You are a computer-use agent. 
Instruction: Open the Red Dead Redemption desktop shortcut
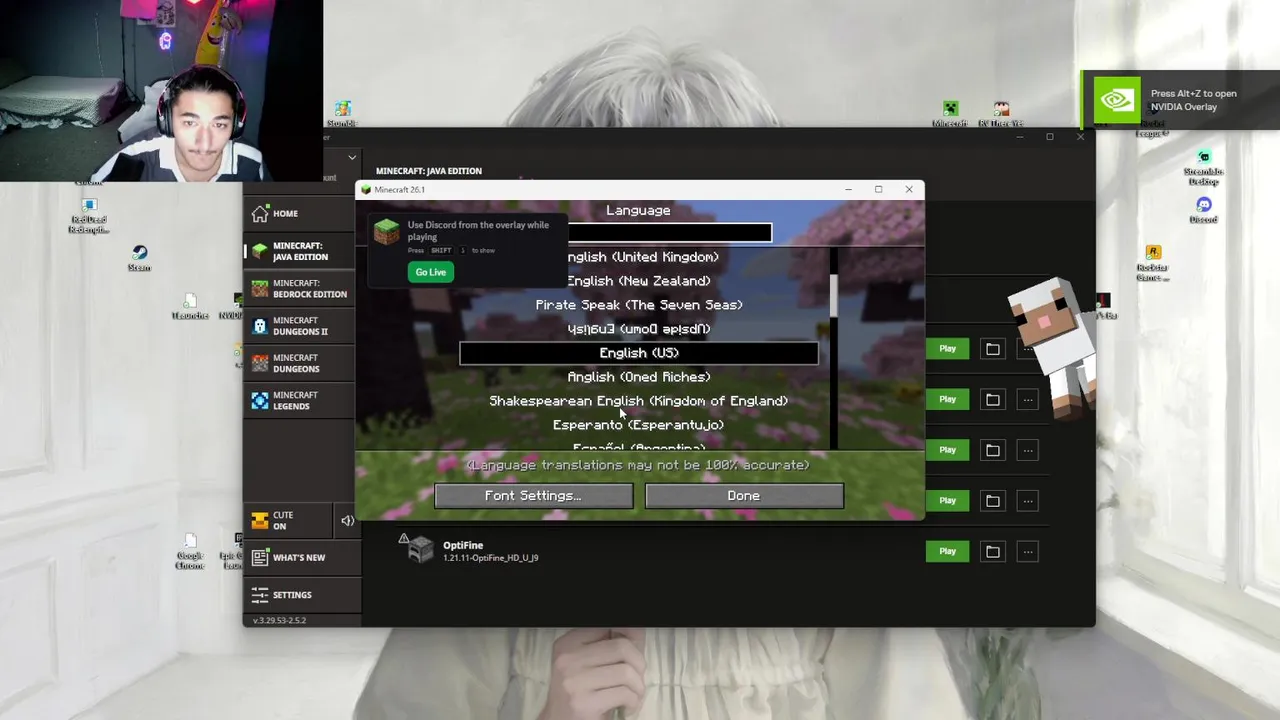(x=89, y=216)
